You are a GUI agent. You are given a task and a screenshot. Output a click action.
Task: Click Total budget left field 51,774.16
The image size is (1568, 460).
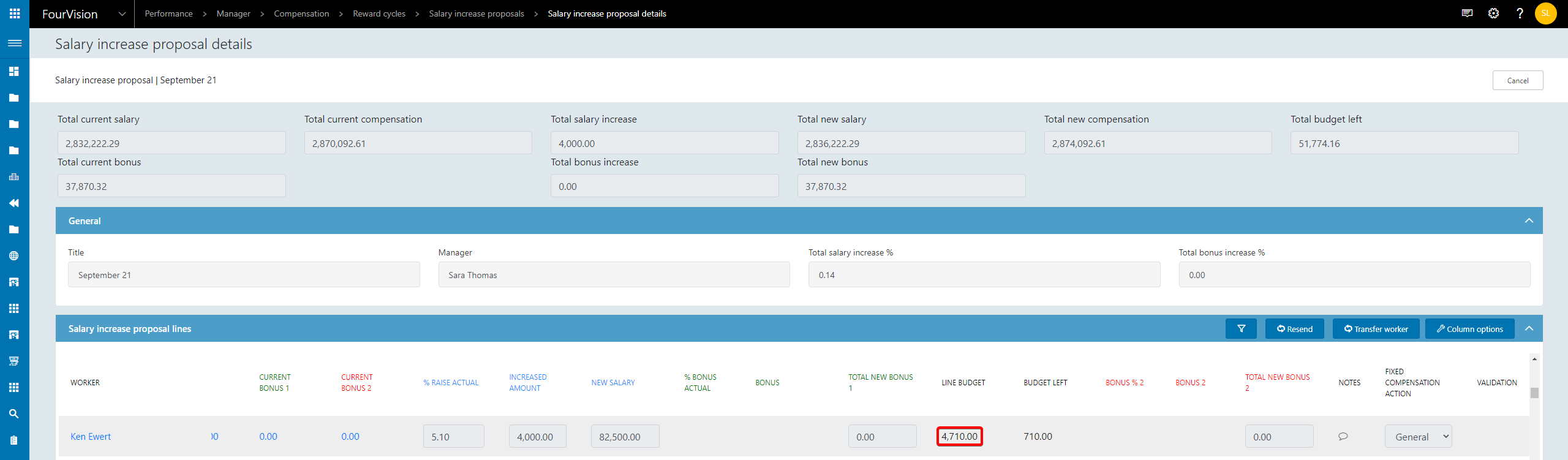(1404, 143)
